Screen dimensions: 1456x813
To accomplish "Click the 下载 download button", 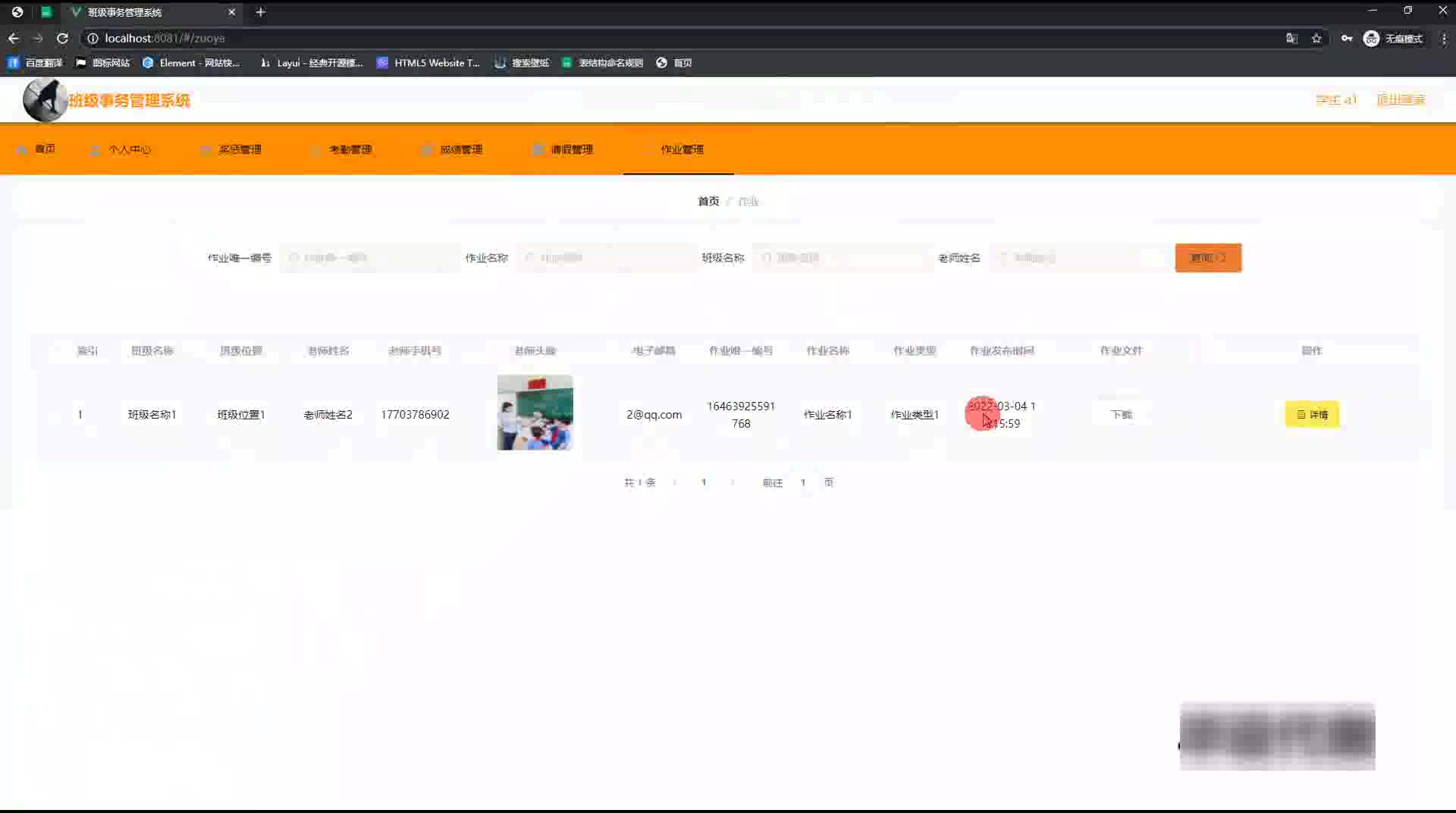I will pyautogui.click(x=1121, y=415).
